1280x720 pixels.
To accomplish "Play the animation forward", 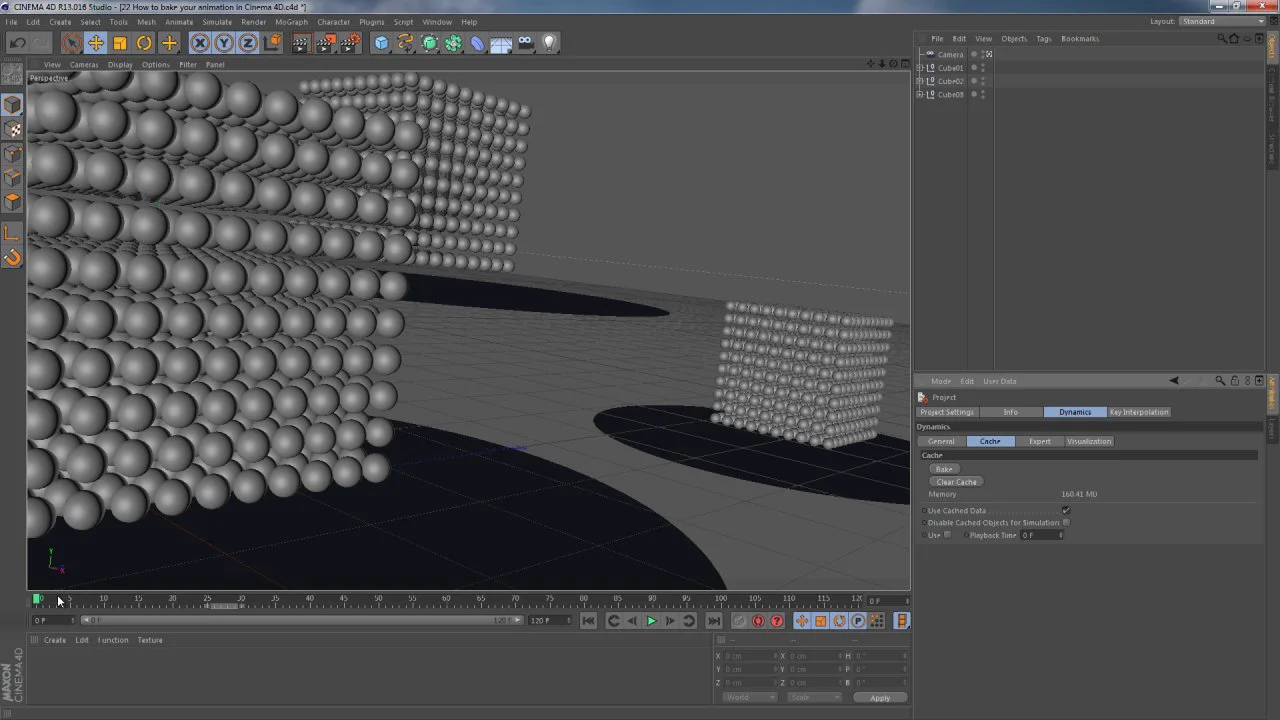I will tap(651, 621).
